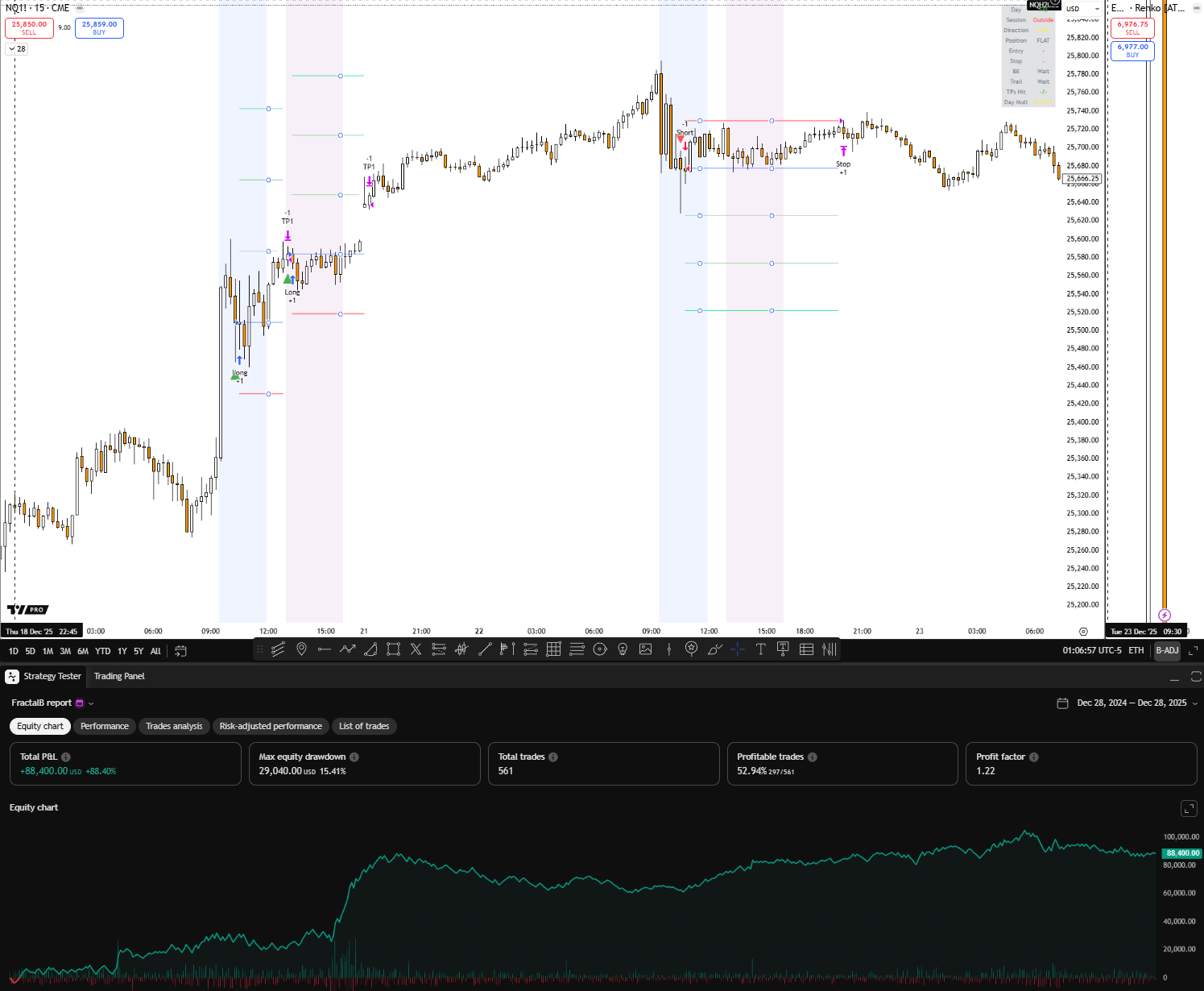Click the pink swatch next to FractalB report
Viewport: 1204px width, 991px height.
pos(78,703)
